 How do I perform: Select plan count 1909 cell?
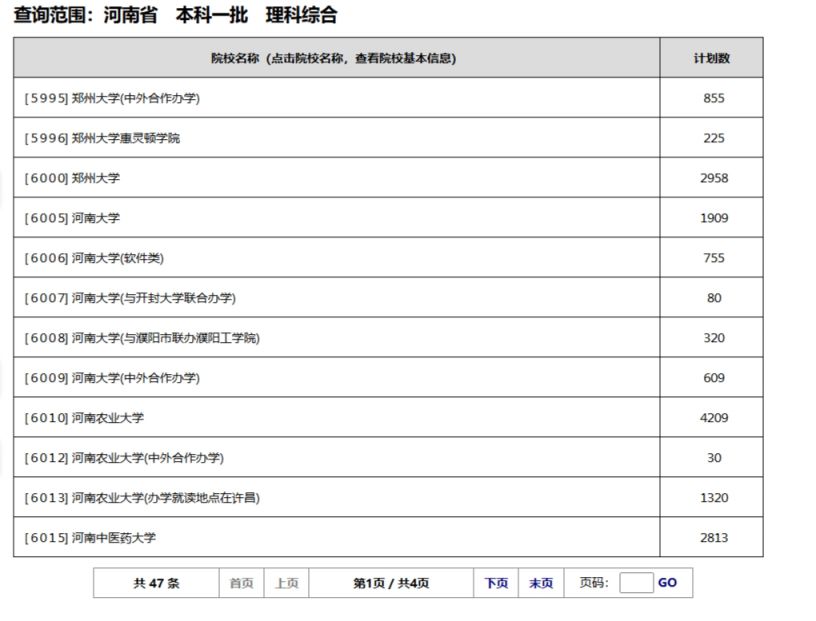(x=713, y=218)
